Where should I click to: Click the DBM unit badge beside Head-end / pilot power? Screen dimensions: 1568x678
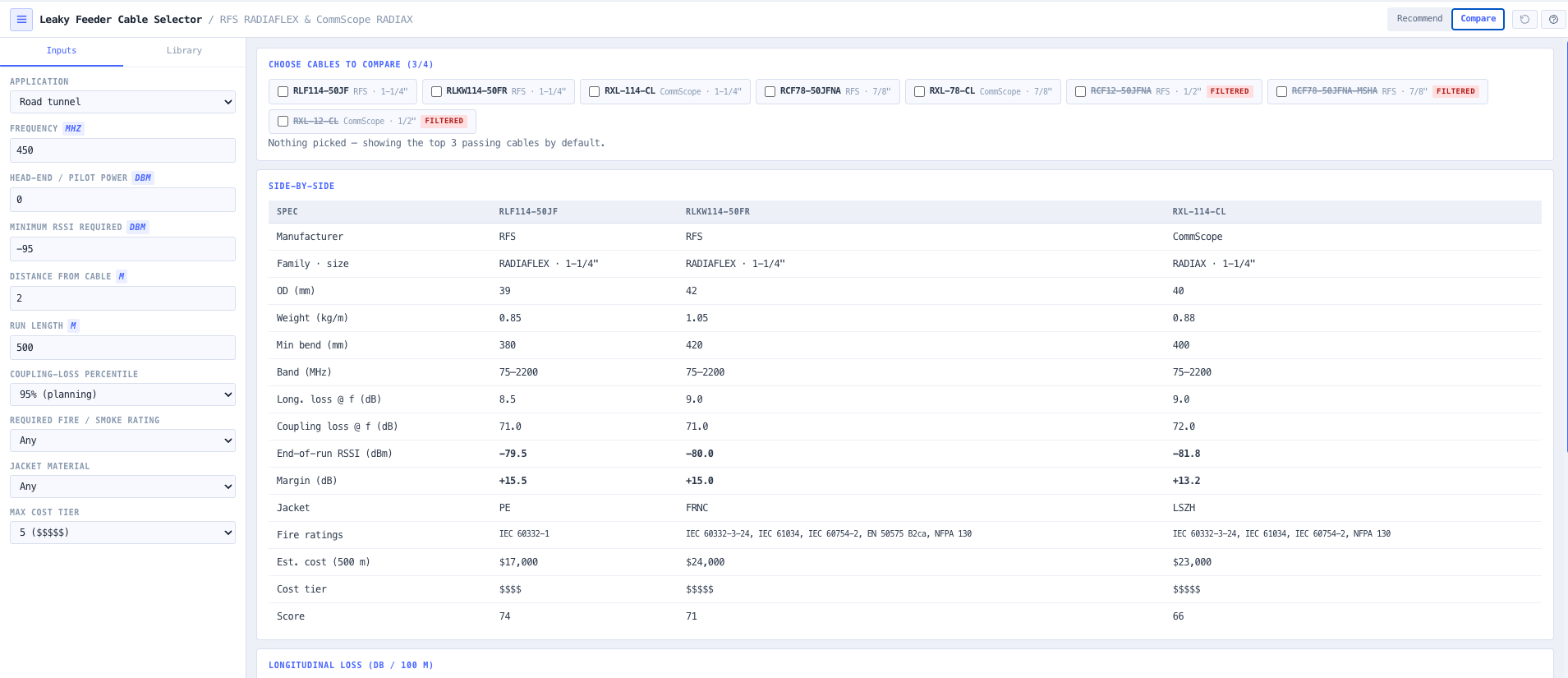click(x=143, y=178)
